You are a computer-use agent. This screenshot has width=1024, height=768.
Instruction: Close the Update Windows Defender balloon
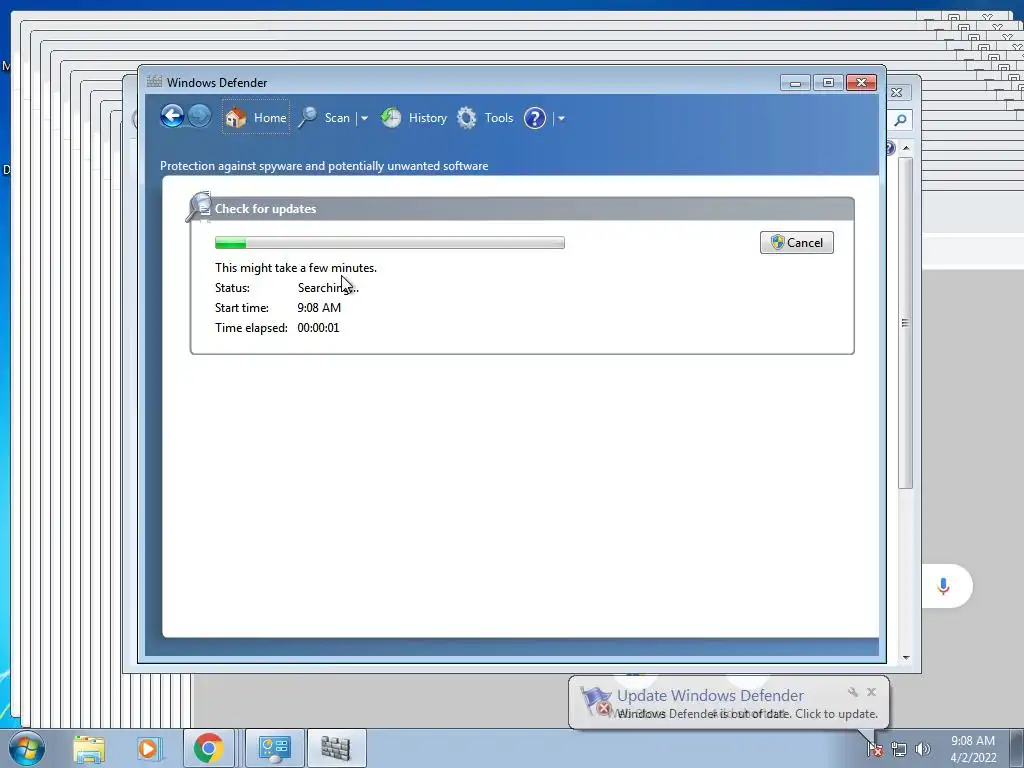871,692
